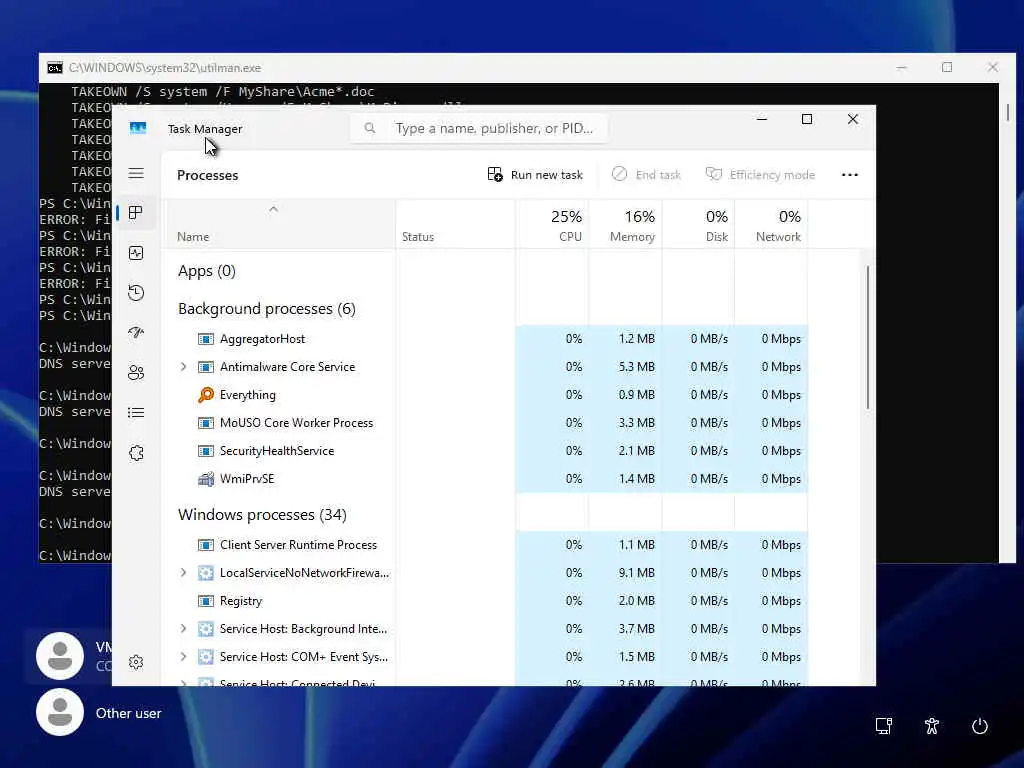1024x768 pixels.
Task: Click the utilman.exe window title text
Action: 165,68
